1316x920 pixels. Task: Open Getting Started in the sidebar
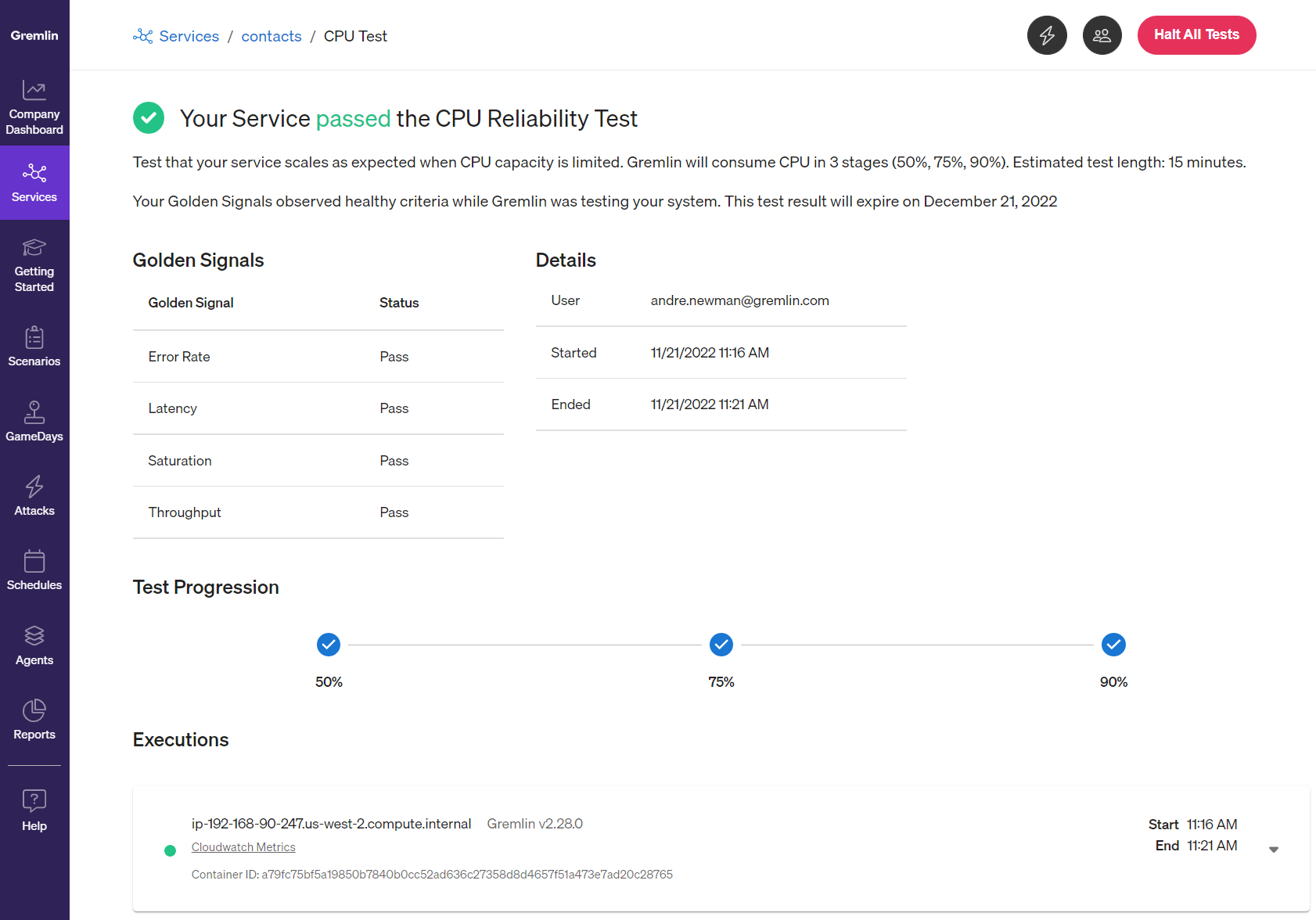[x=34, y=266]
